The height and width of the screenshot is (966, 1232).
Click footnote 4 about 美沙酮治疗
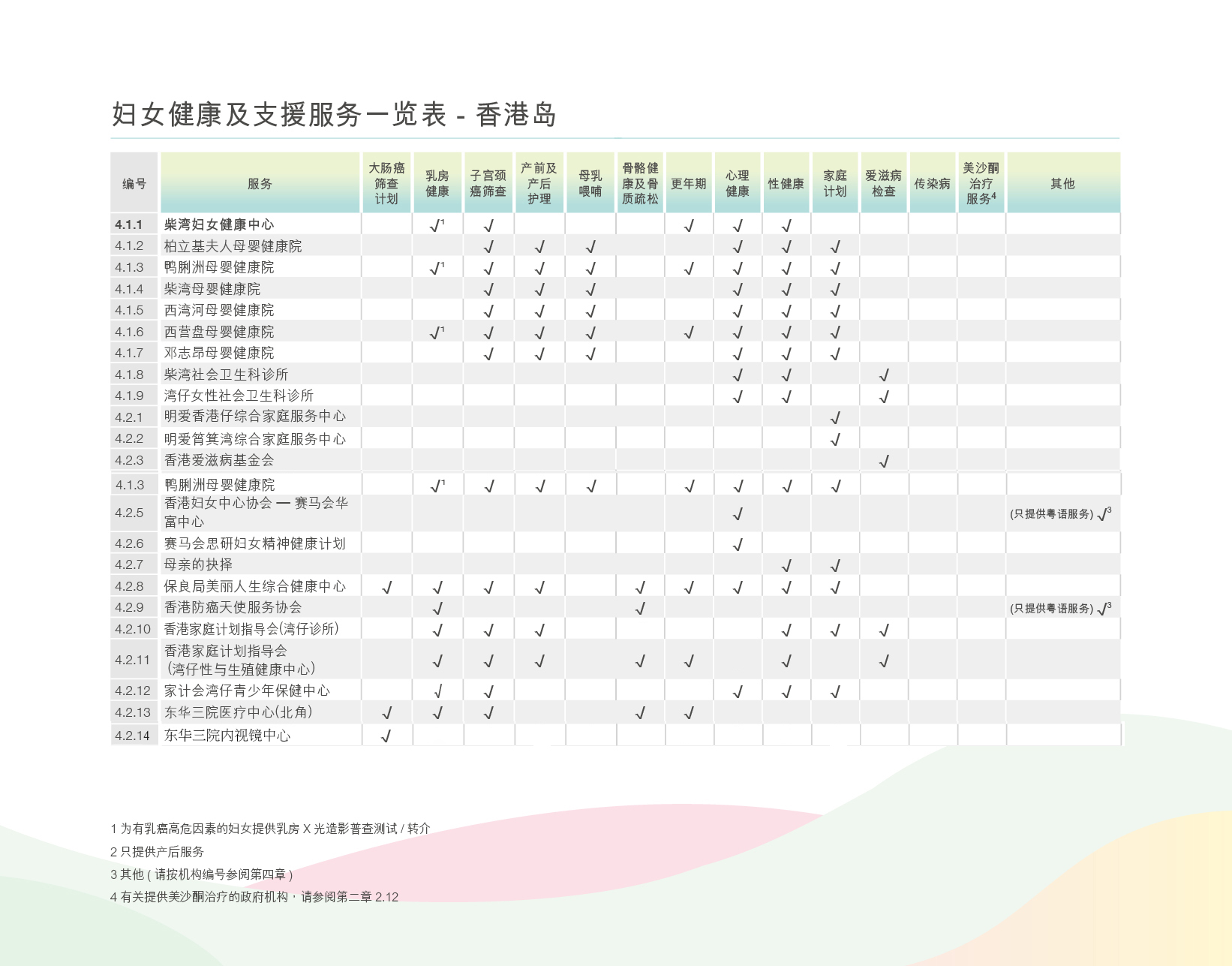tap(254, 897)
